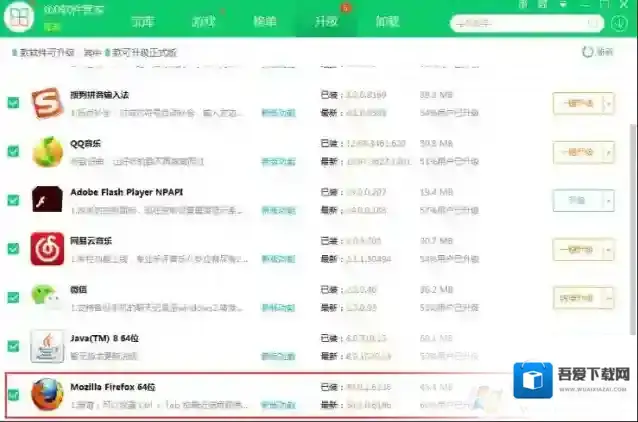Open the download manager arrow icon
Viewport: 638px width, 422px height.
coord(619,22)
